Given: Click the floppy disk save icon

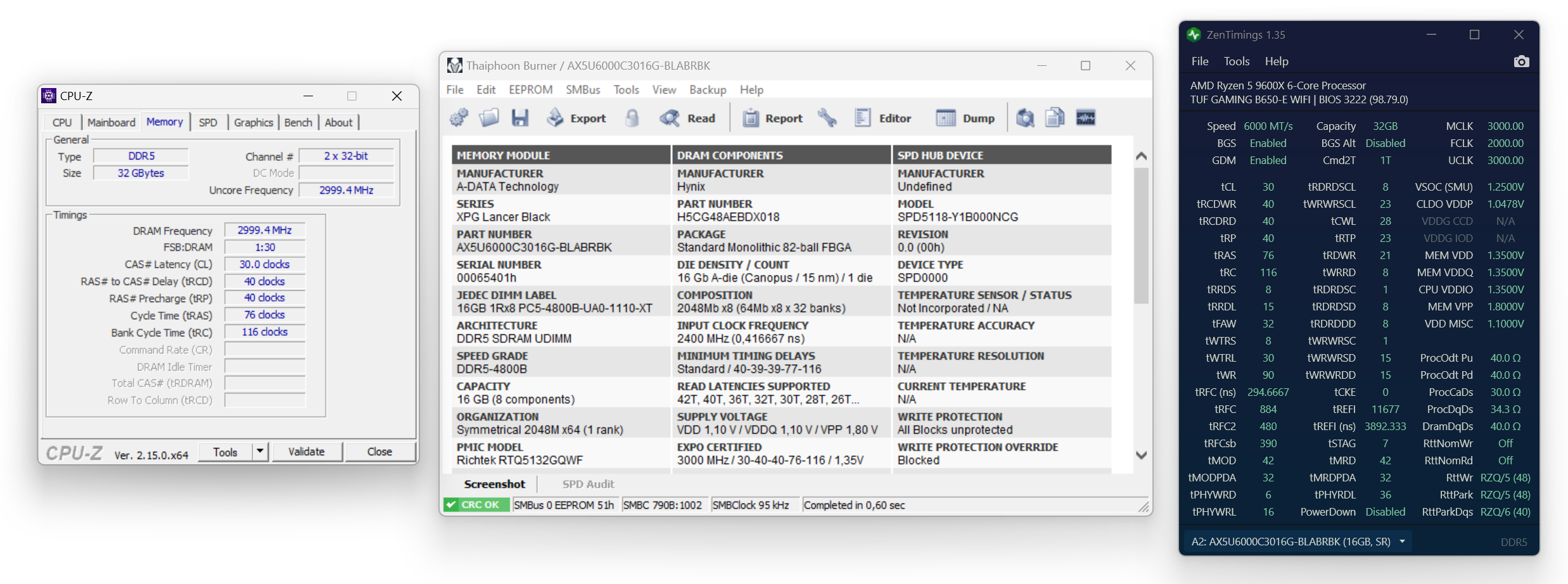Looking at the screenshot, I should (x=520, y=118).
